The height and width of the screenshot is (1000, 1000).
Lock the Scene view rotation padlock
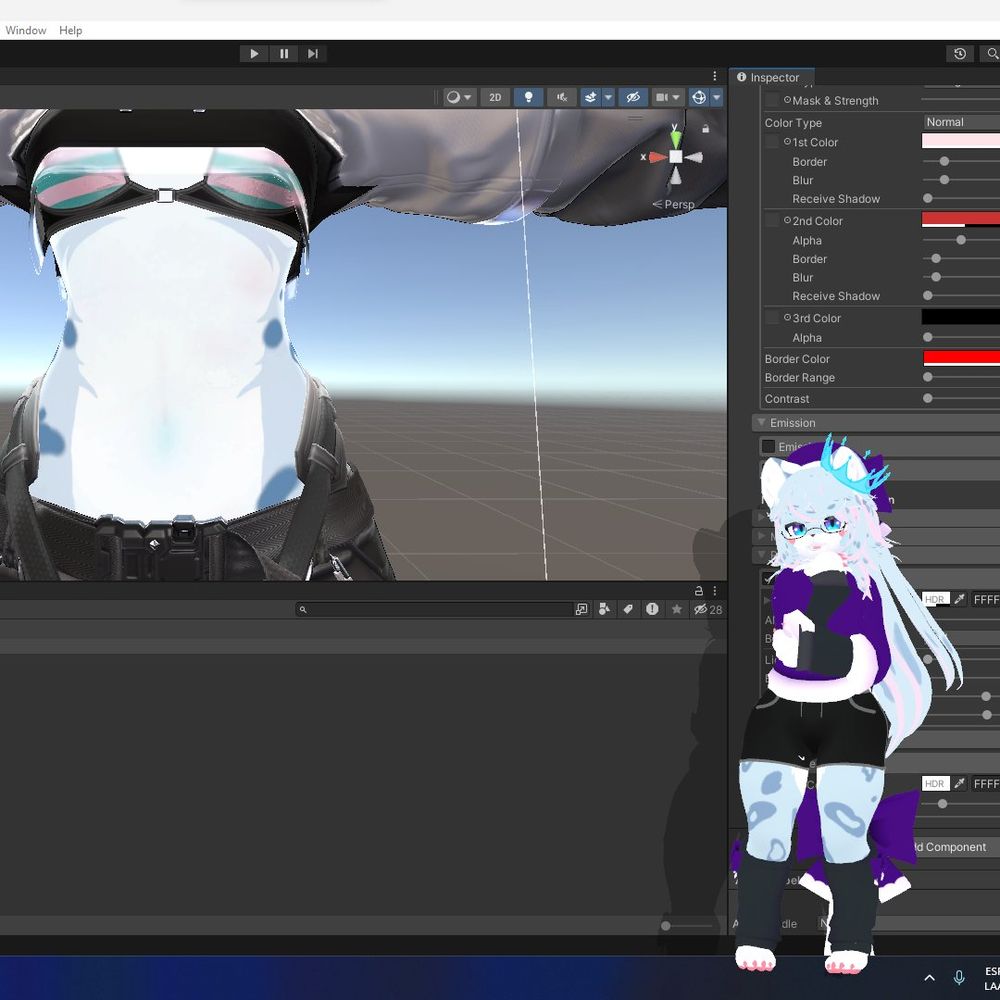click(705, 129)
